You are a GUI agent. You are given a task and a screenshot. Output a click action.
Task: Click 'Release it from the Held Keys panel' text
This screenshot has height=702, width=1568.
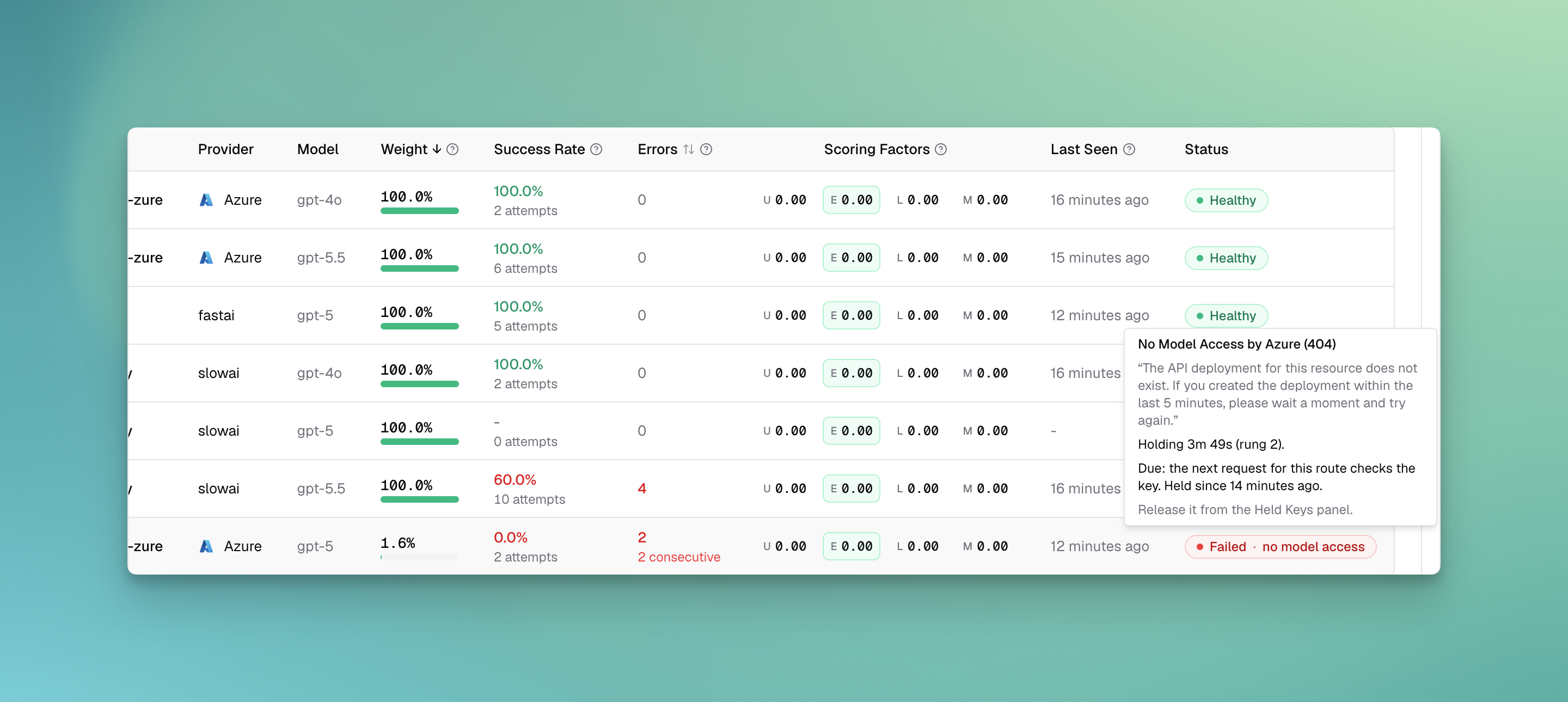click(x=1245, y=510)
